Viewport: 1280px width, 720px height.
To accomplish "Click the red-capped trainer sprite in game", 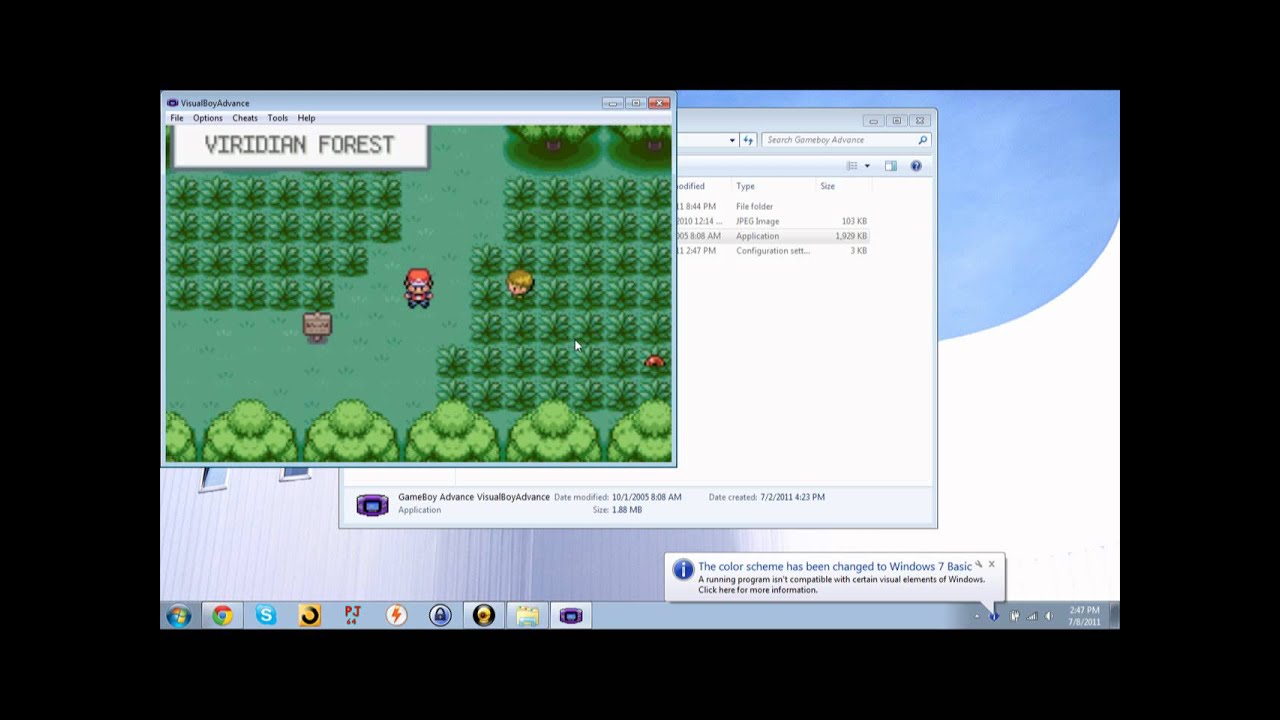I will click(418, 287).
